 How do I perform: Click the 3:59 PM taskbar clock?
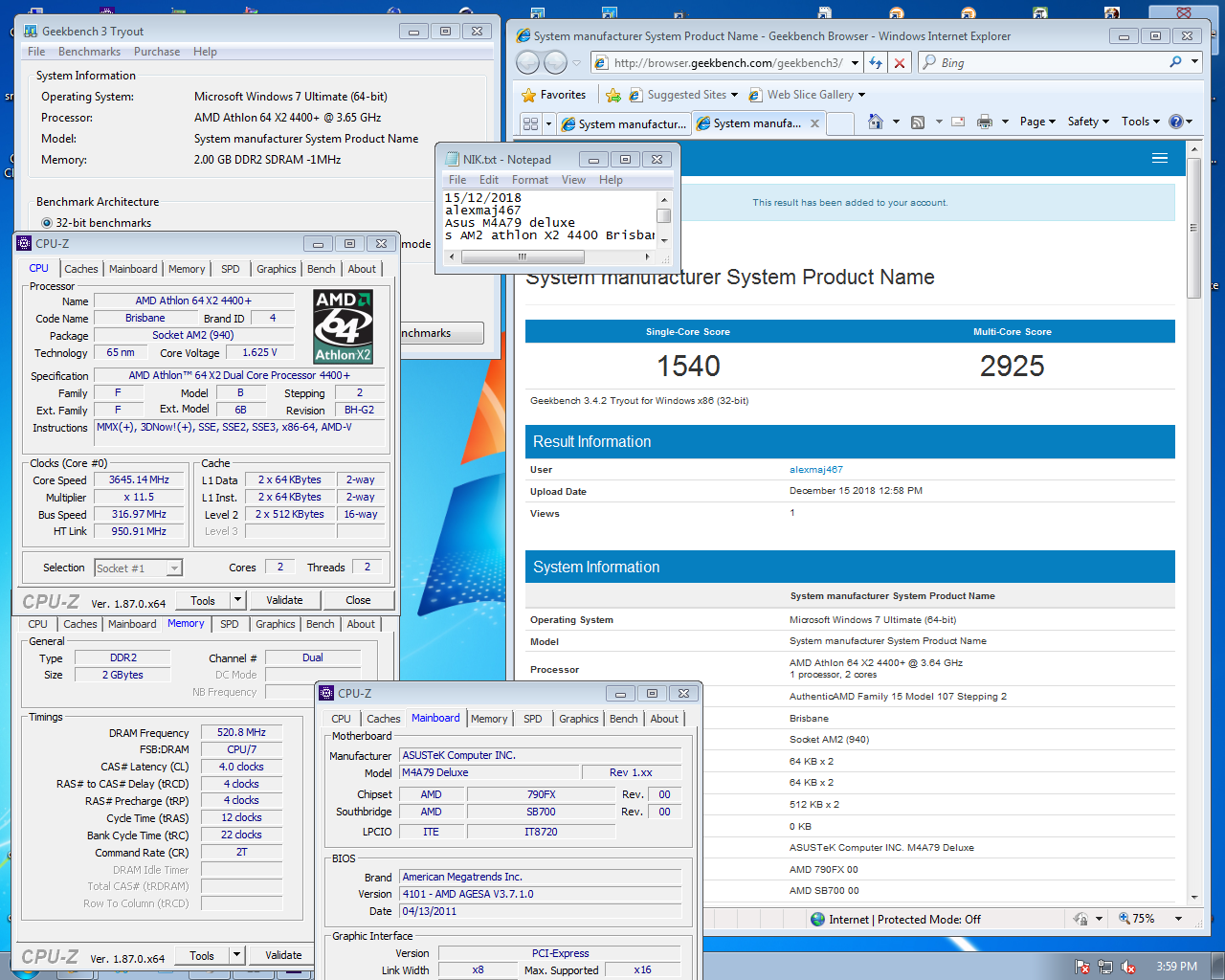pos(1176,967)
